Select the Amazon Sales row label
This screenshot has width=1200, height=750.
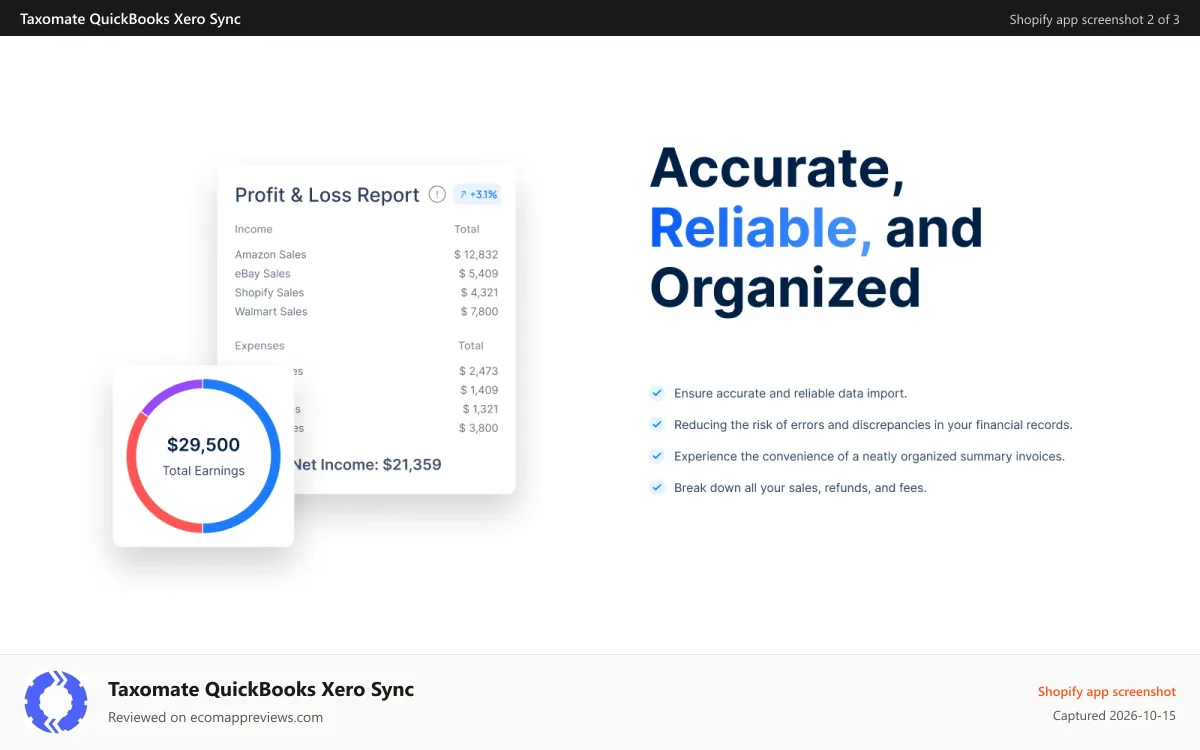click(271, 255)
